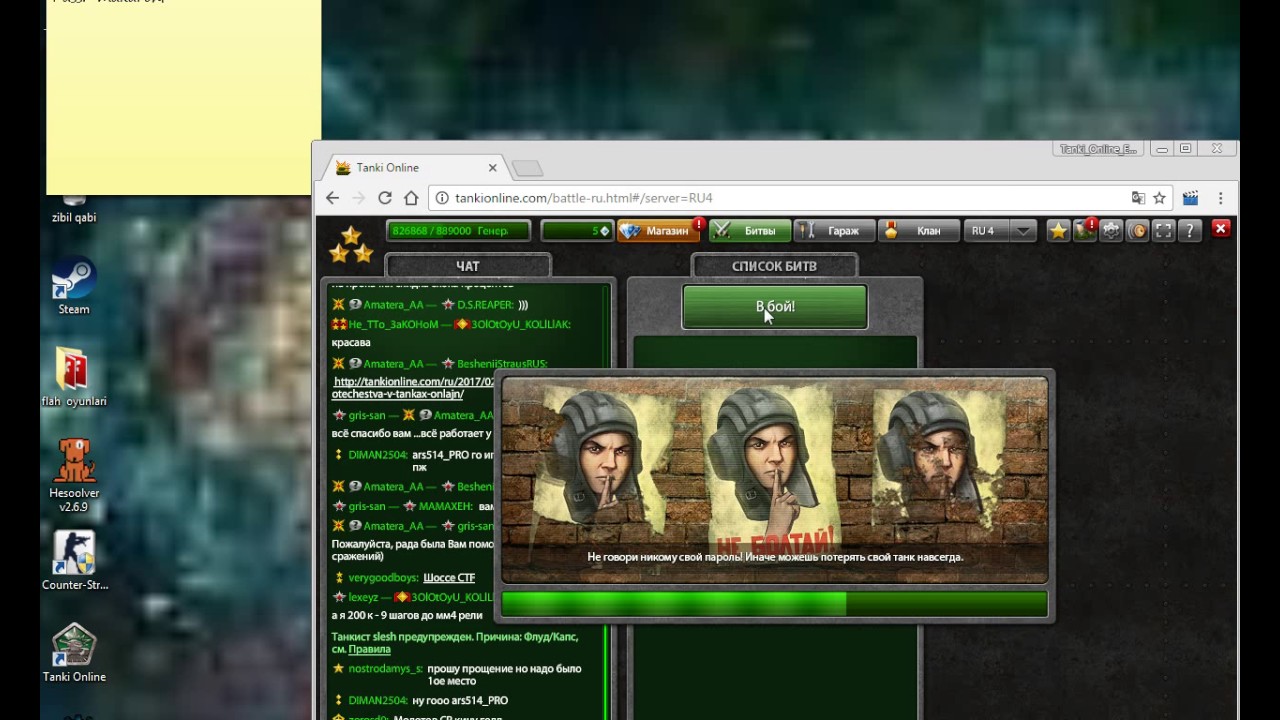The width and height of the screenshot is (1280, 720).
Task: Open Hesoolver v2.6.9 desktop shortcut
Action: tap(74, 475)
